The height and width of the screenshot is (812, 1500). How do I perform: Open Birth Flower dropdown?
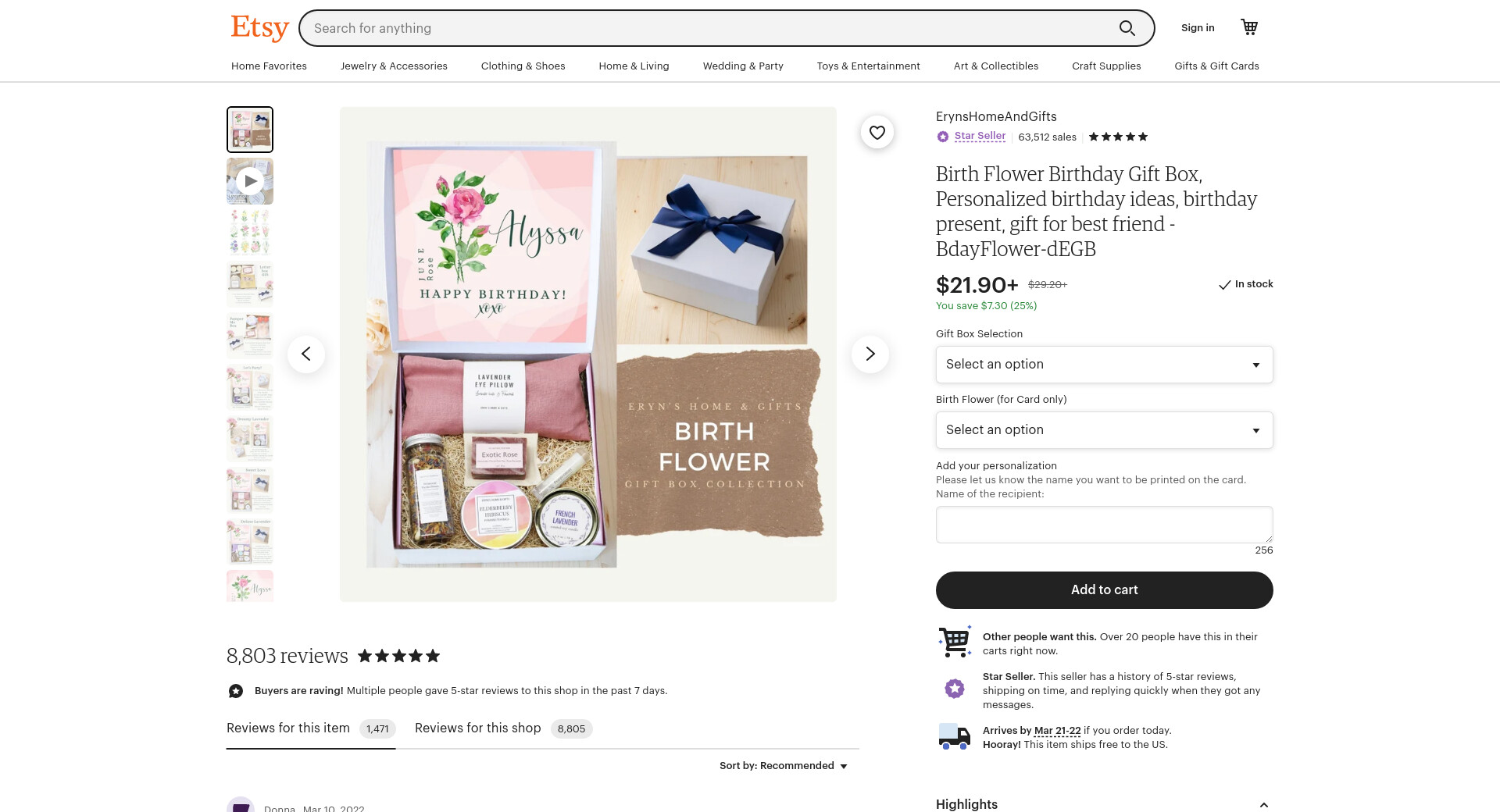[x=1105, y=430]
